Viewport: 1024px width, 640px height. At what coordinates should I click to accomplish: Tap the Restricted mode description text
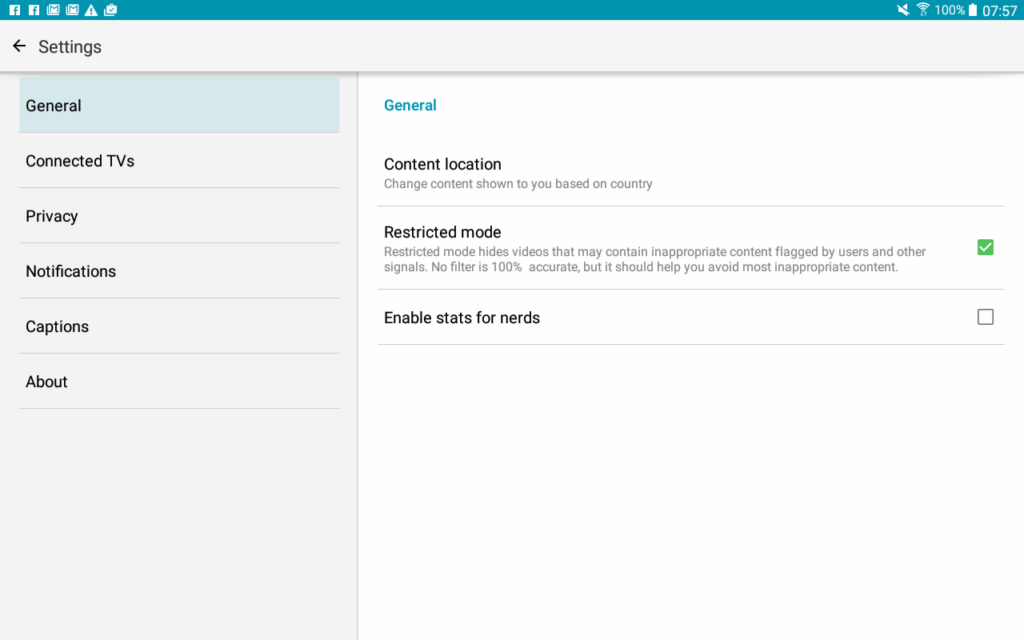(655, 259)
